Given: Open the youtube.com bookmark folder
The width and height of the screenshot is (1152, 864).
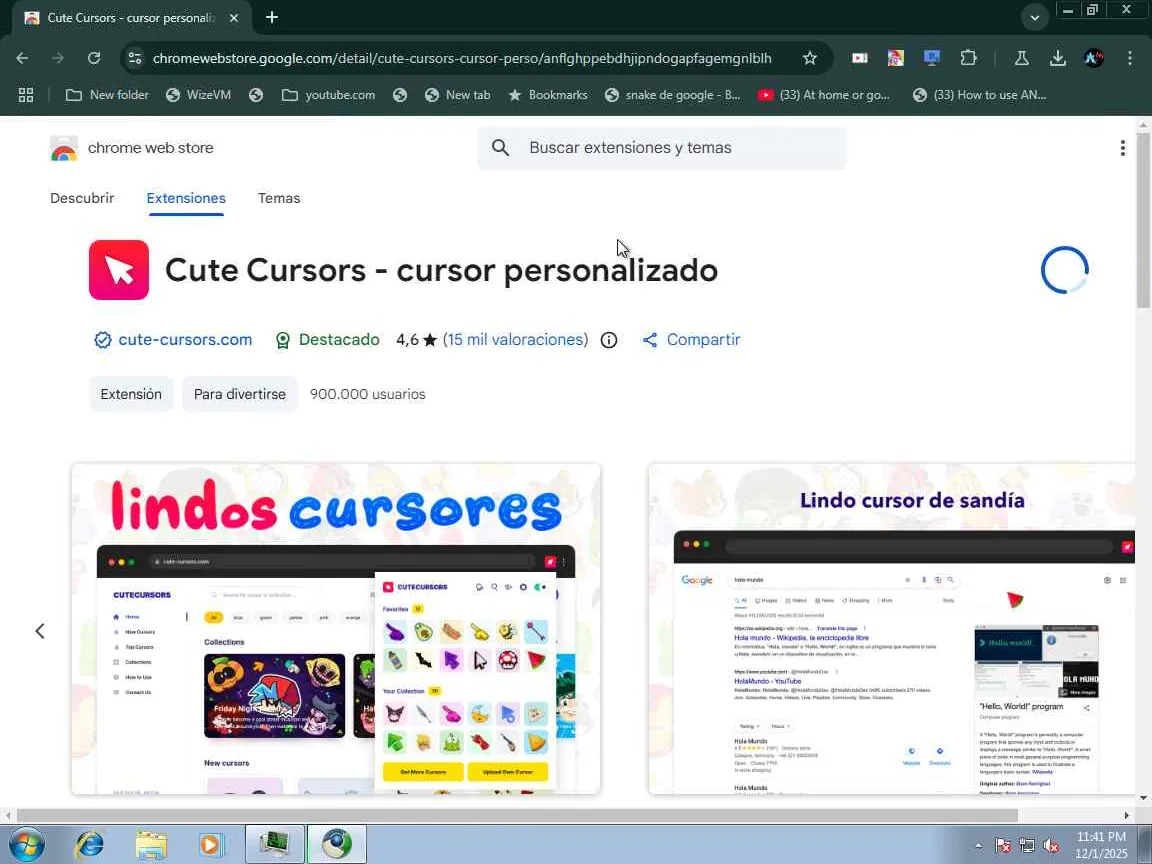Looking at the screenshot, I should pyautogui.click(x=328, y=95).
